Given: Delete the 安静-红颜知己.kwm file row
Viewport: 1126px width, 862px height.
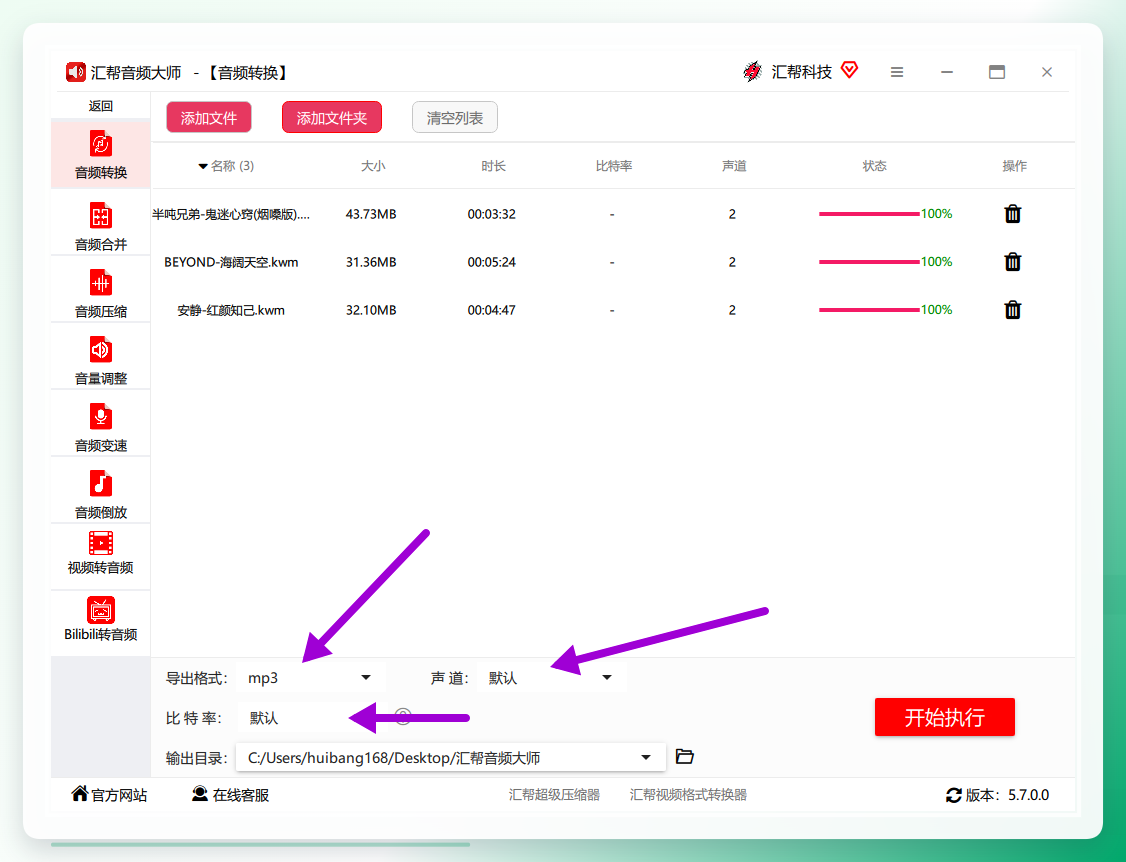Looking at the screenshot, I should click(1013, 310).
